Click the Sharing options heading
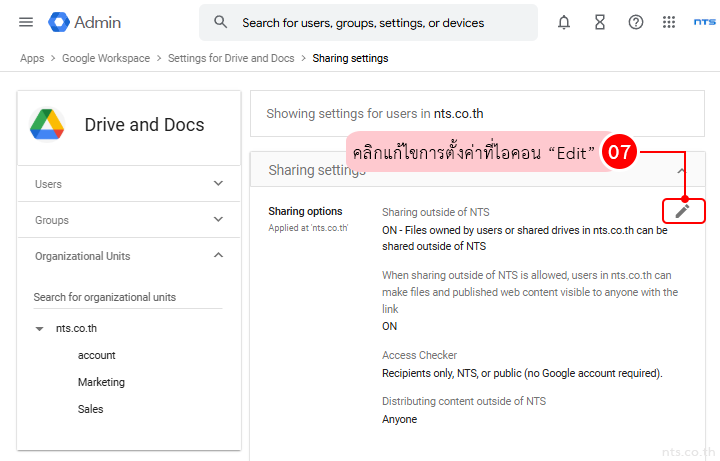This screenshot has width=720, height=461. [x=305, y=211]
